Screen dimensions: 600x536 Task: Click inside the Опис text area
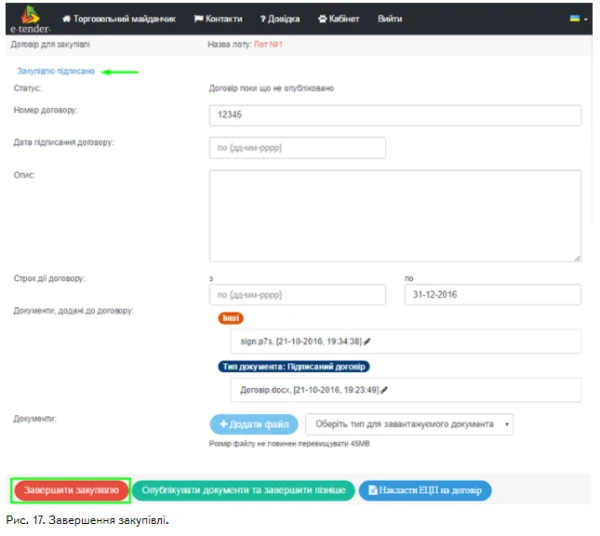[x=395, y=215]
